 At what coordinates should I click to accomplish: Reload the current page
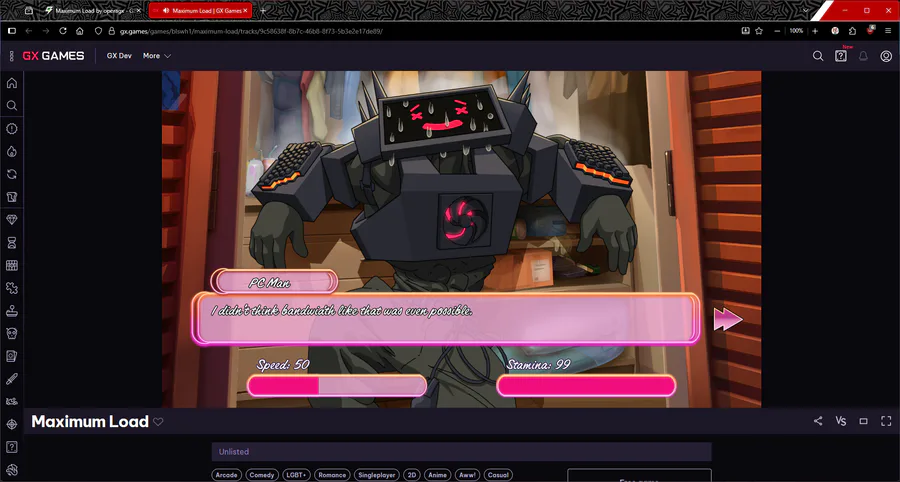(63, 31)
